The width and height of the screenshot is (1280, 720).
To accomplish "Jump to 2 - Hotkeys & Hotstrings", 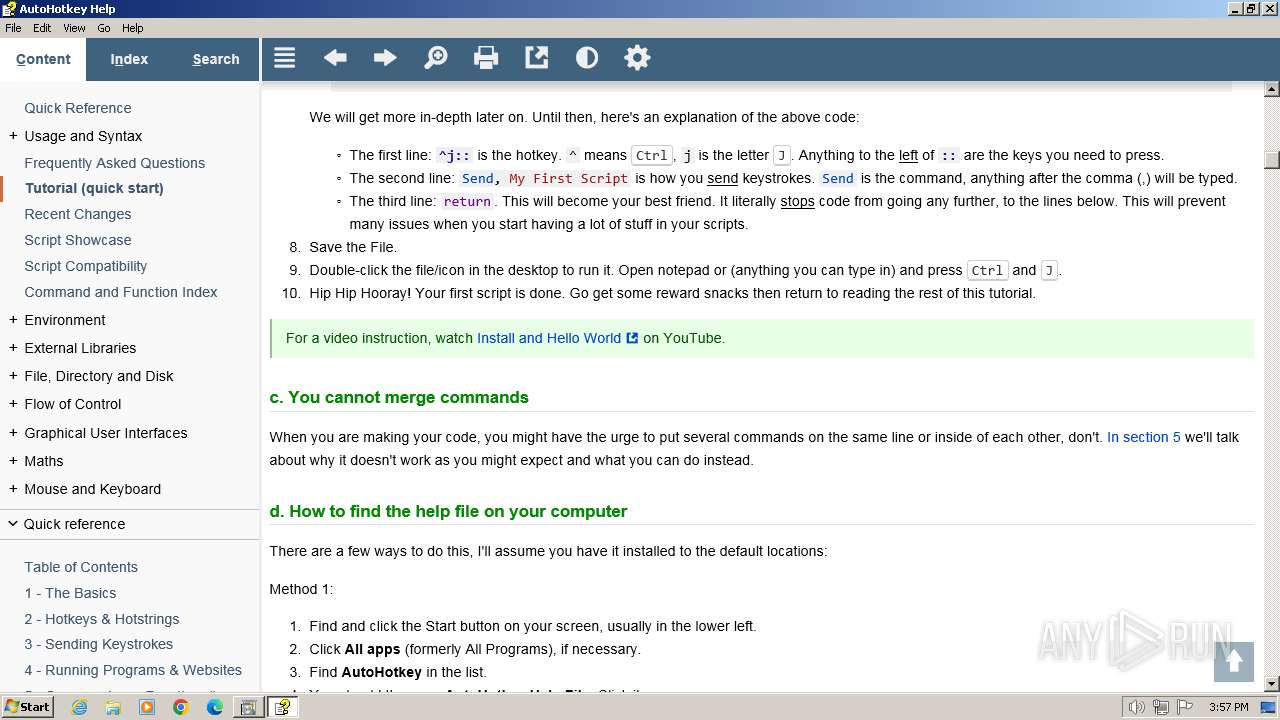I will (102, 619).
